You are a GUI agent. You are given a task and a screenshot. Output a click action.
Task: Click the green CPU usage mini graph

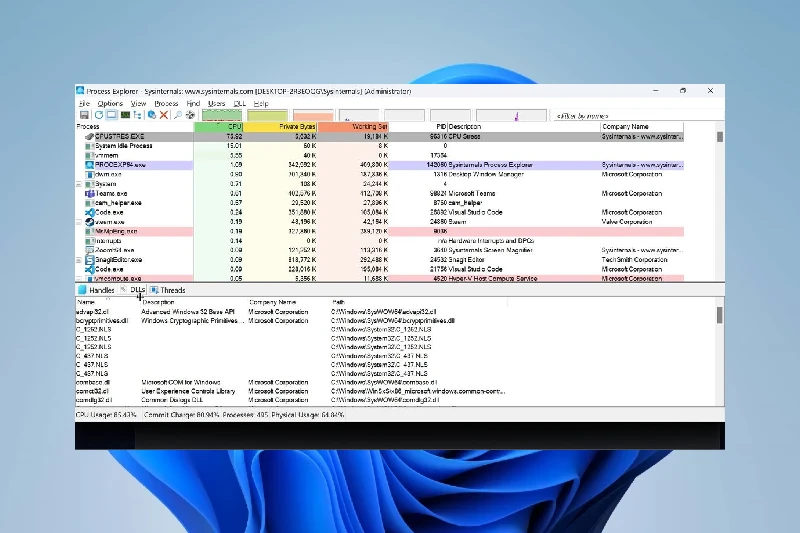coord(221,115)
